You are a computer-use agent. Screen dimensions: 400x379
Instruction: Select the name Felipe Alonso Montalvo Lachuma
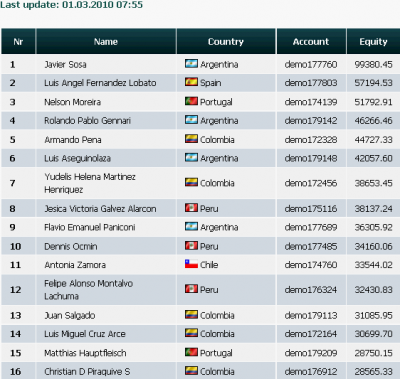[x=89, y=290]
